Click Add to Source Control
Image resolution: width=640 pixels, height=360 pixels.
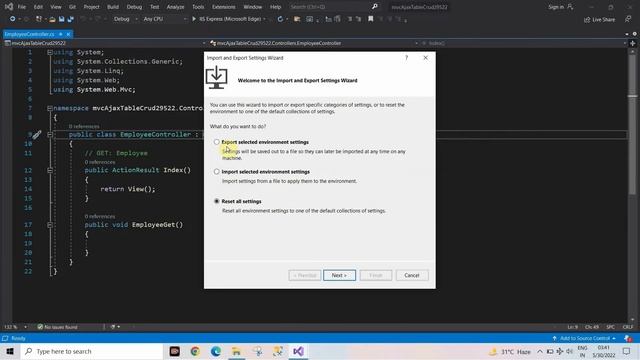tap(584, 338)
